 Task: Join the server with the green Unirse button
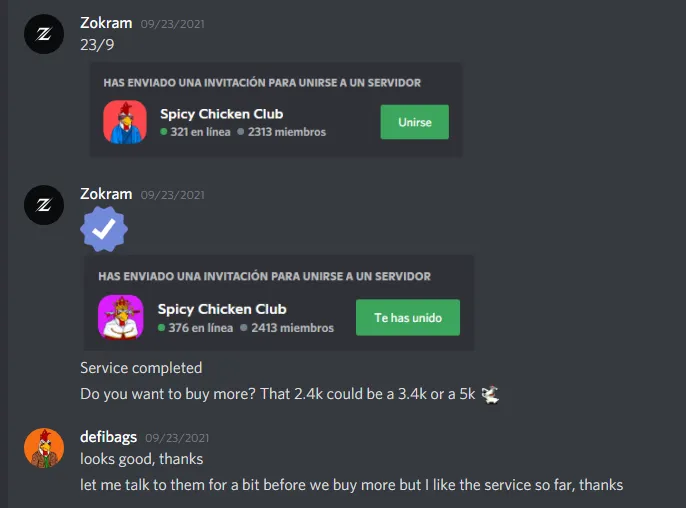[414, 122]
